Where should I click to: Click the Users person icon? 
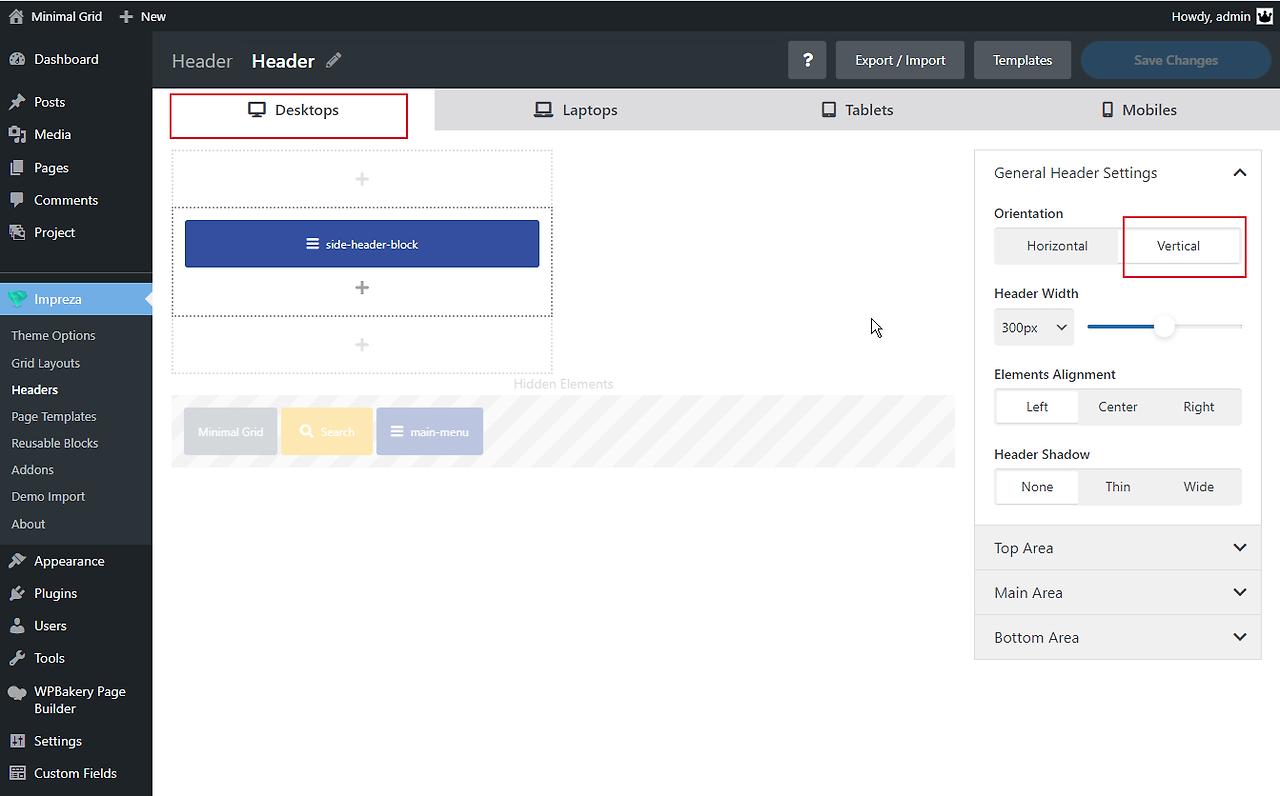pos(17,626)
